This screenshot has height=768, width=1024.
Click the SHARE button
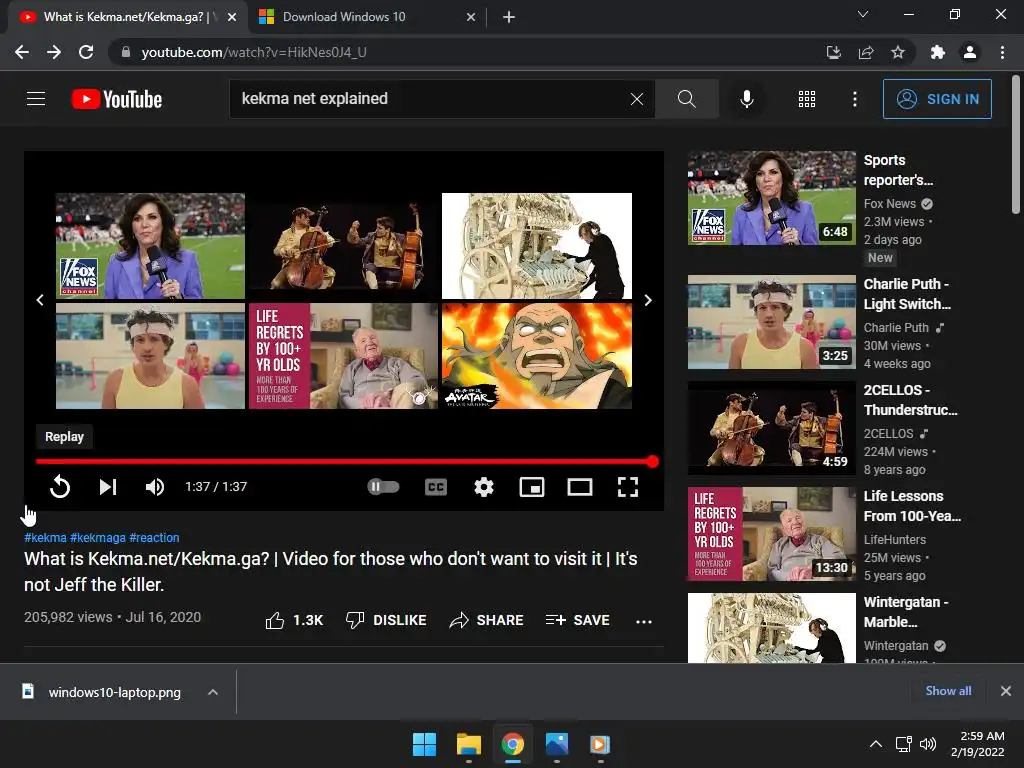(x=487, y=620)
